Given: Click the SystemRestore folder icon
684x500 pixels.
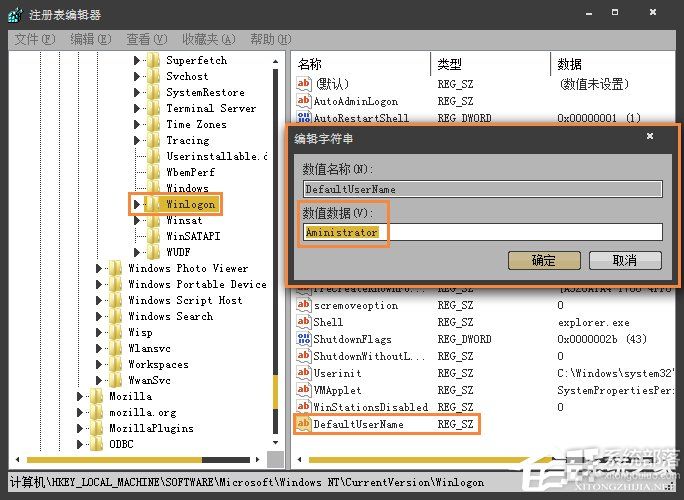Looking at the screenshot, I should (x=153, y=92).
